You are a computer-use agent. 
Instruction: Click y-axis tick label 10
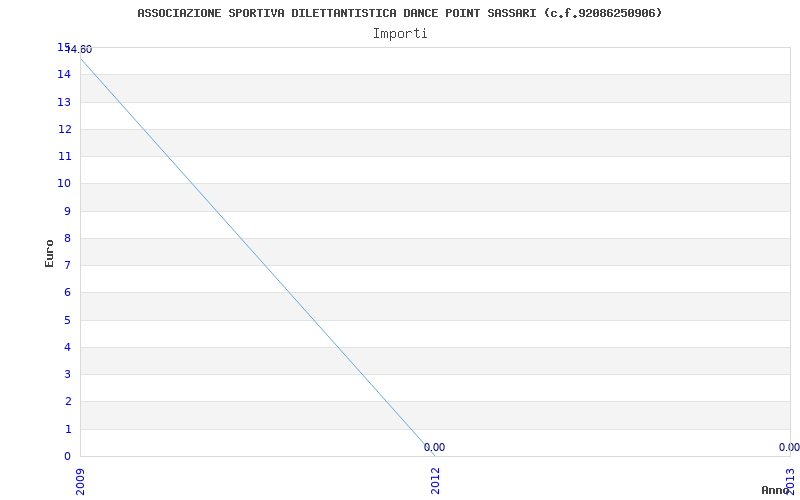pyautogui.click(x=64, y=183)
